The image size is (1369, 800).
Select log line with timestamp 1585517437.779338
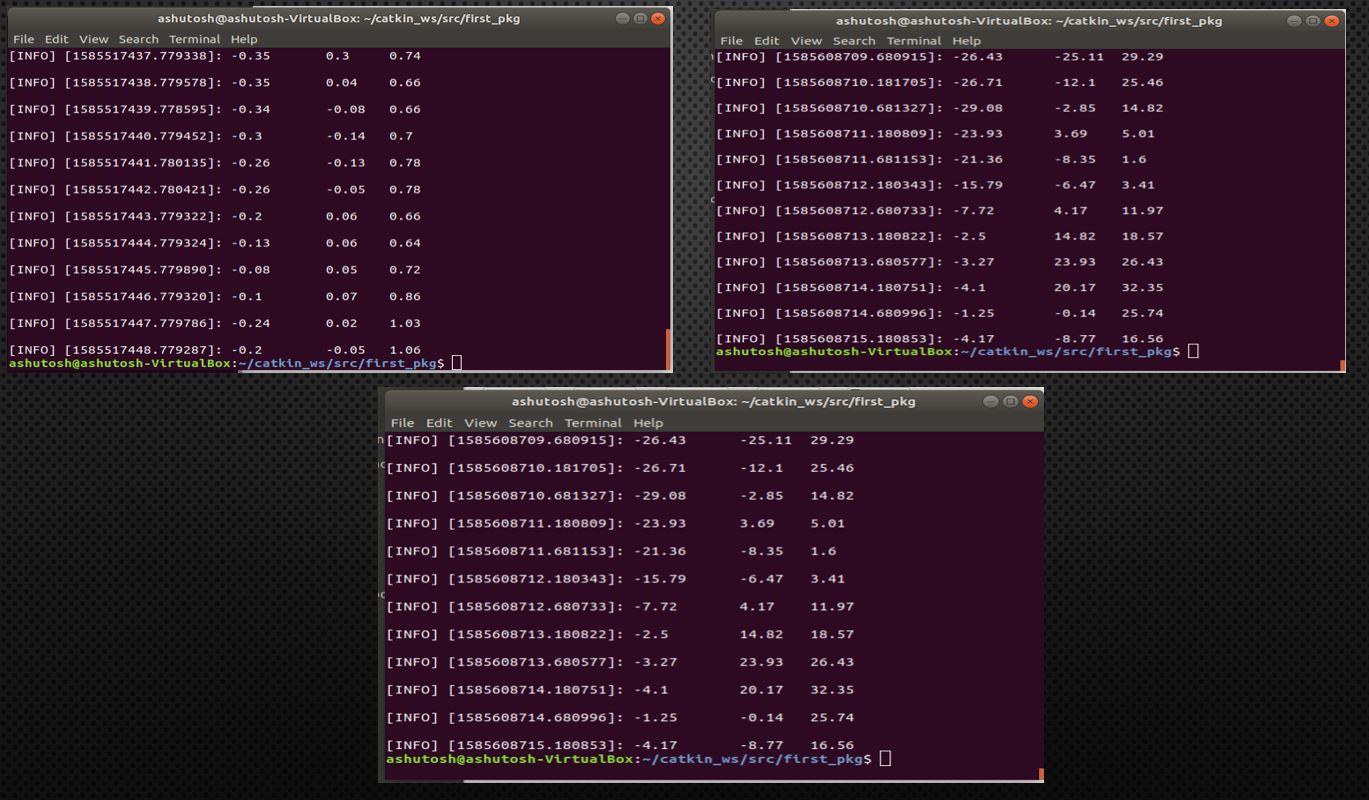[215, 56]
